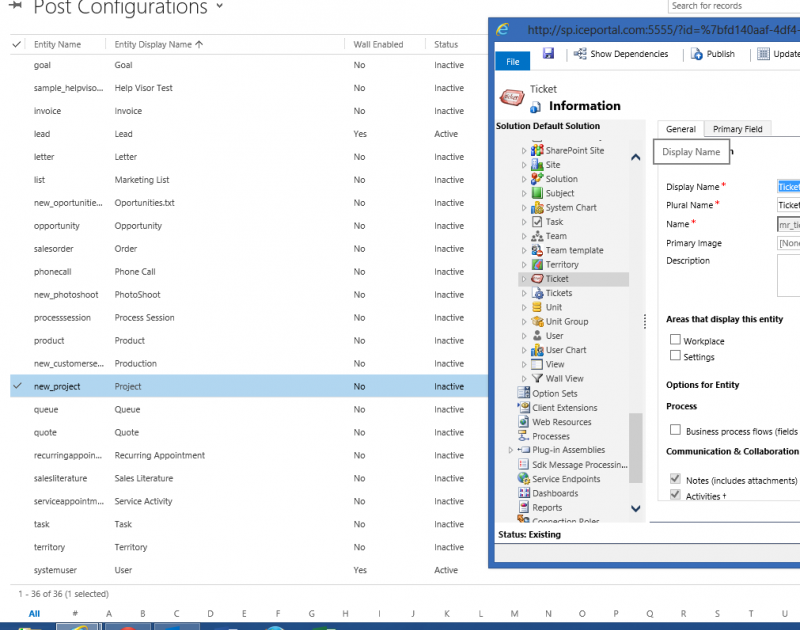The height and width of the screenshot is (630, 800).
Task: Enable the Workplace area checkbox
Action: (x=675, y=341)
